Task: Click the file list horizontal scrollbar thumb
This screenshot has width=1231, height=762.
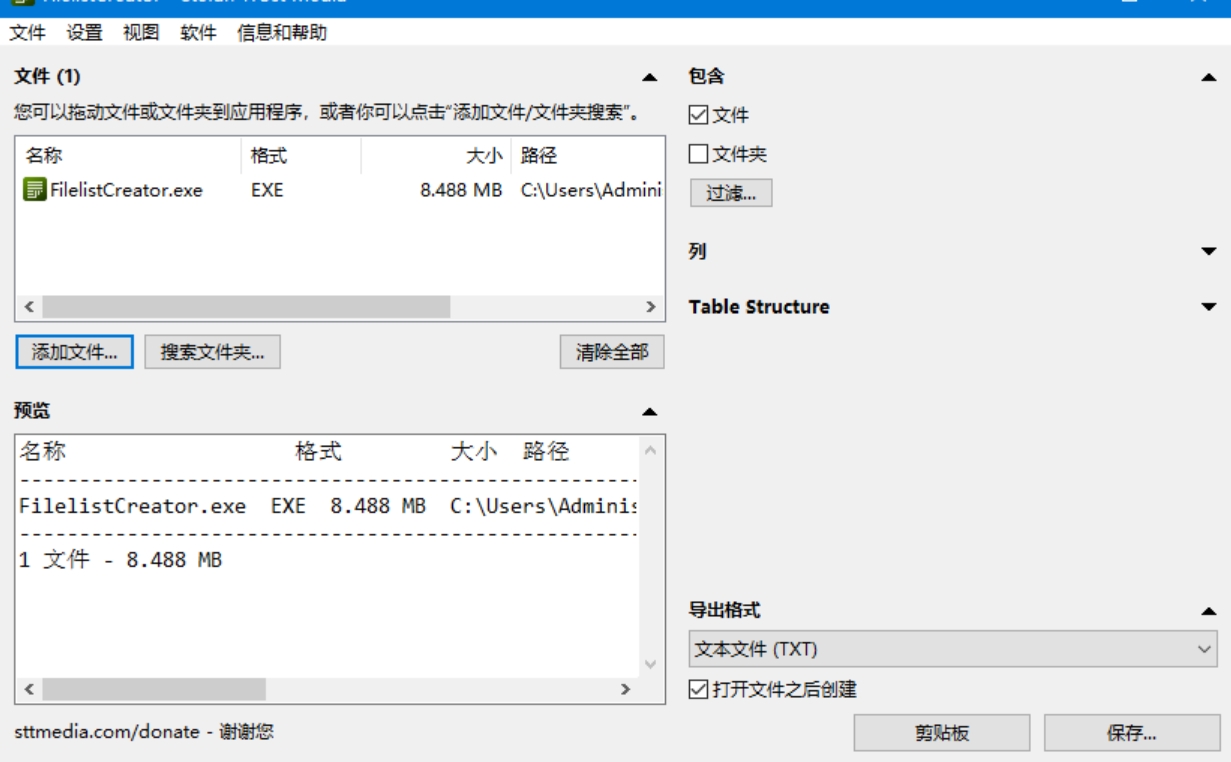Action: 246,307
